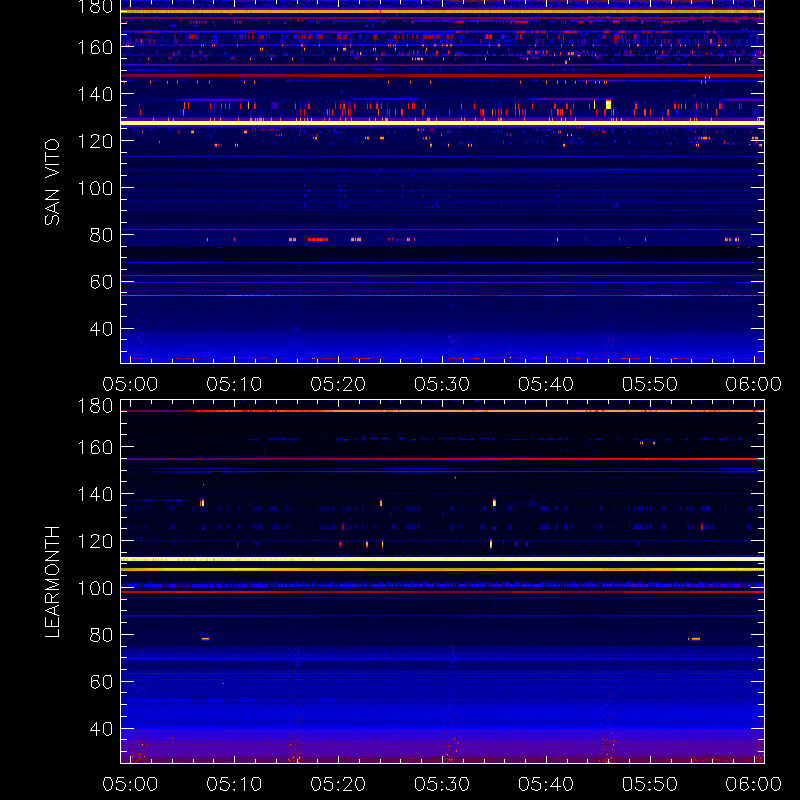Viewport: 800px width, 800px height.
Task: Click the 05:10 time label under Learmonth plot
Action: [234, 784]
